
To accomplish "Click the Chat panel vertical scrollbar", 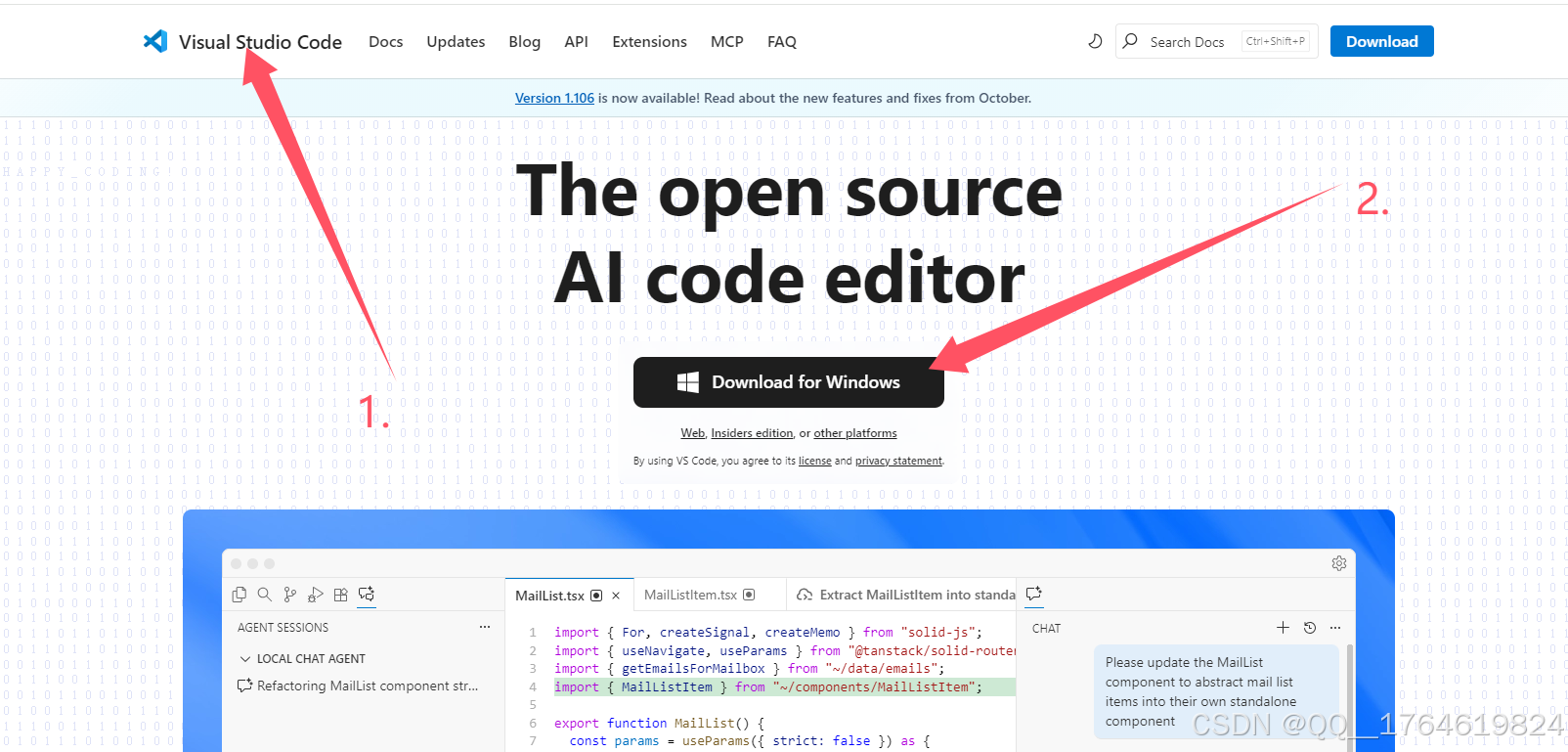I will 1351,698.
